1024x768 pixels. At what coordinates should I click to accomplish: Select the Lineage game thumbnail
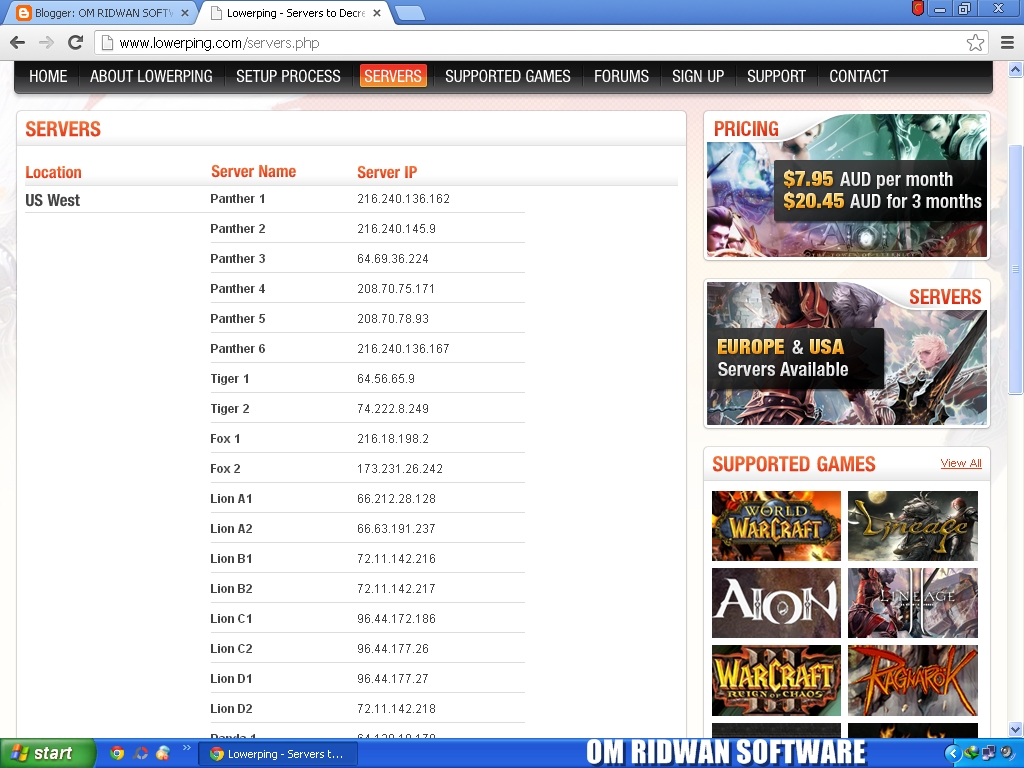pos(912,526)
